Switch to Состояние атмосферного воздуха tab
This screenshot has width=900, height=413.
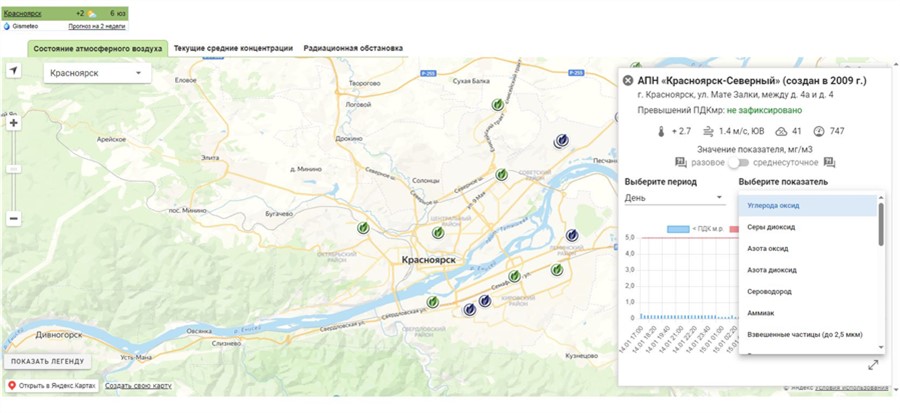98,49
